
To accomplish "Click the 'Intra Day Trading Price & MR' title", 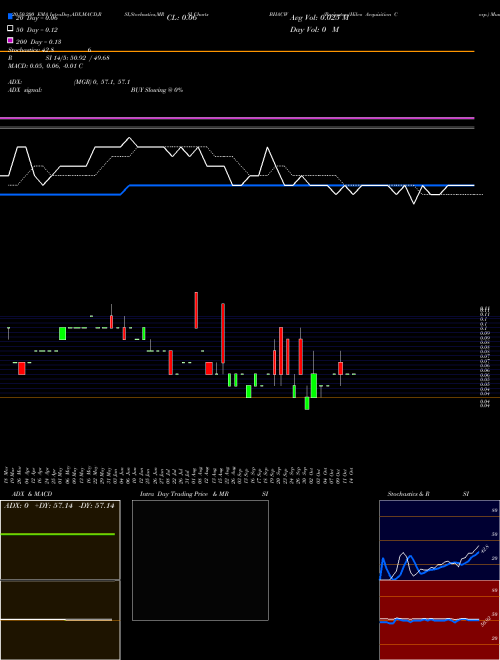I will (x=184, y=494).
